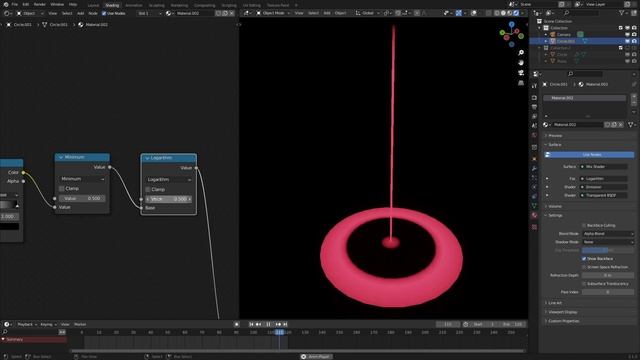Screen dimensions: 640x360
Task: Toggle perspective/orthographic grid icon in viewport
Action: coord(521,83)
